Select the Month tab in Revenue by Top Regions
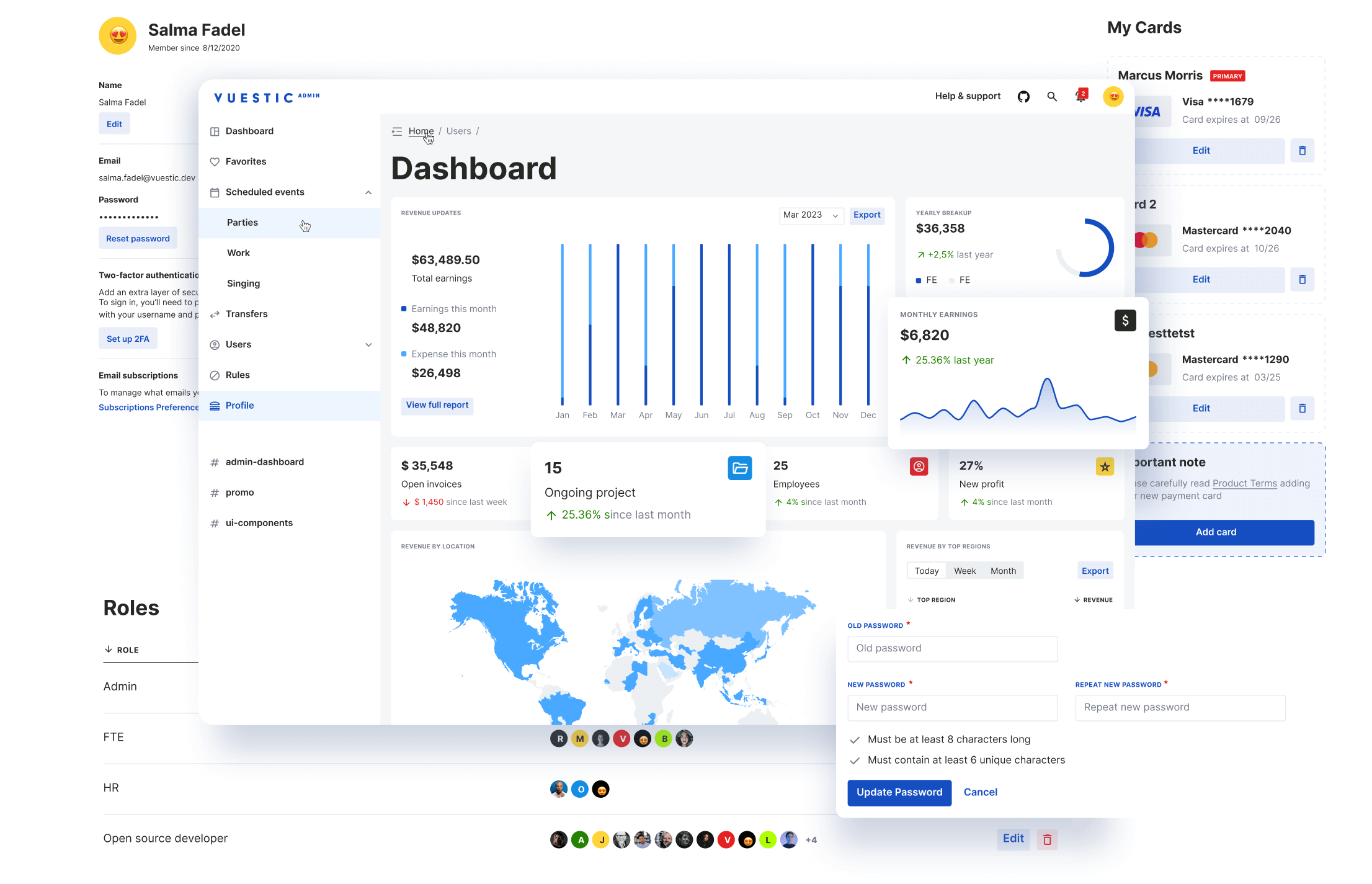The height and width of the screenshot is (884, 1372). pyautogui.click(x=1003, y=572)
